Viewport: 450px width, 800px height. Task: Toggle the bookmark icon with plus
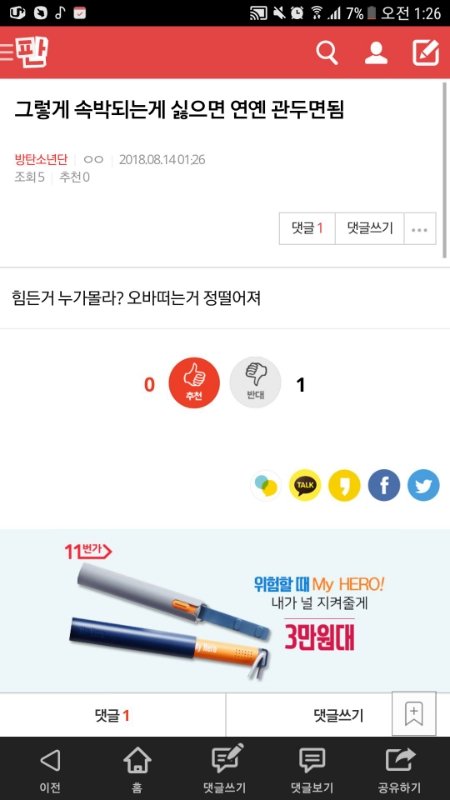(414, 713)
